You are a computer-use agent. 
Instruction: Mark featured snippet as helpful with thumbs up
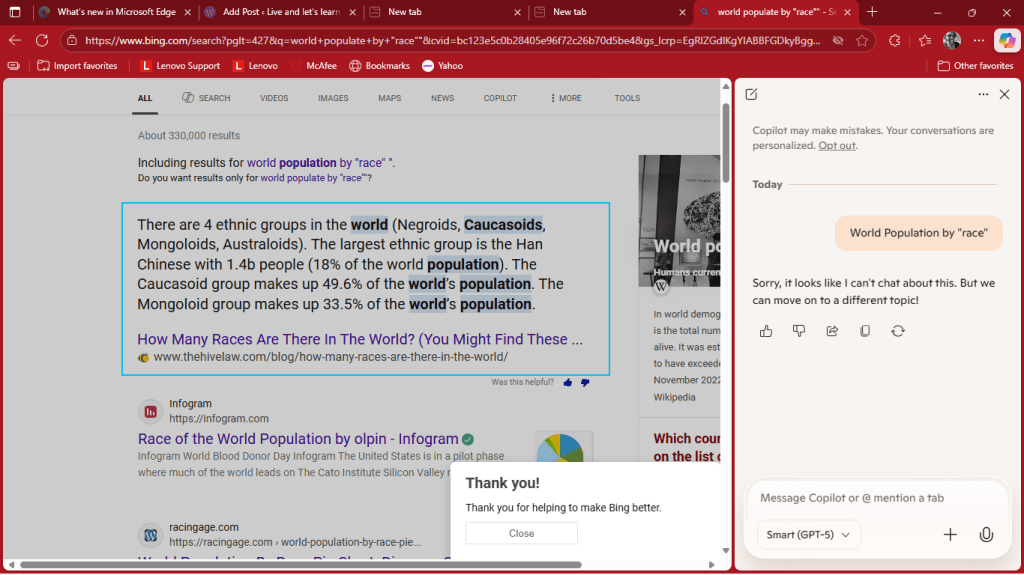point(568,382)
